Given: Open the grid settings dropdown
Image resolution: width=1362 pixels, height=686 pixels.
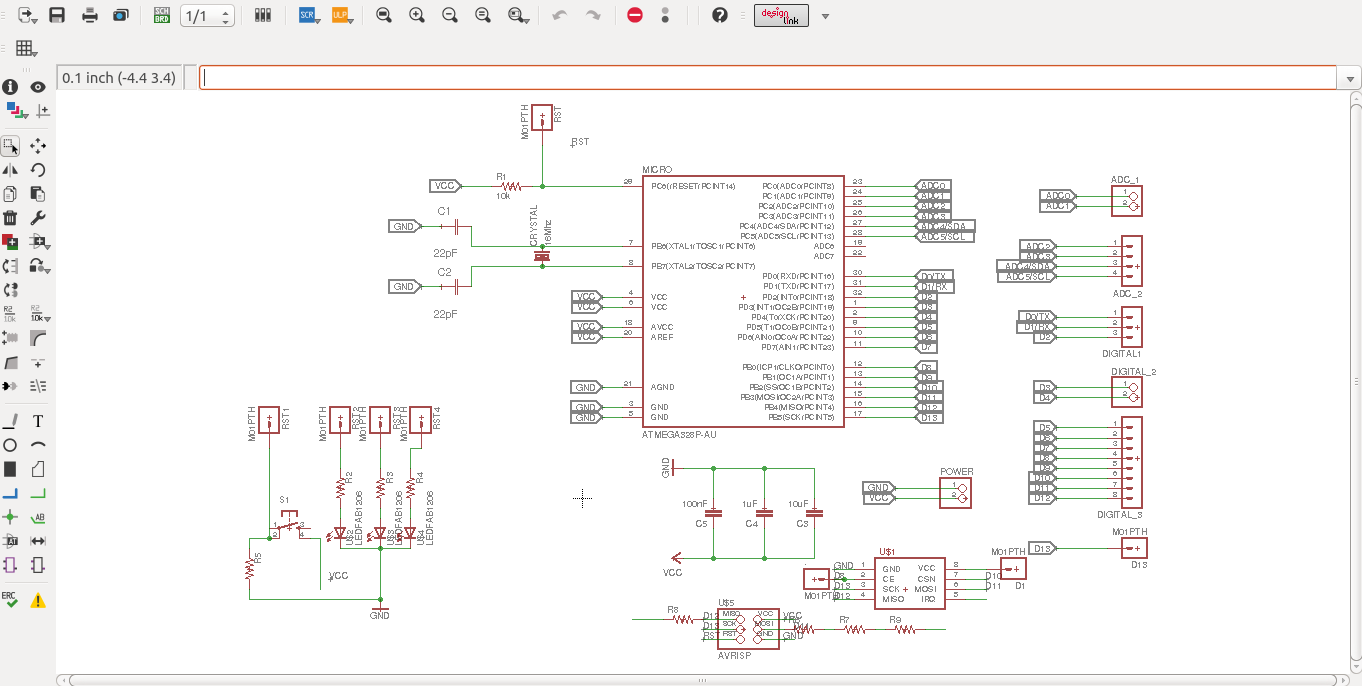Looking at the screenshot, I should tap(25, 49).
